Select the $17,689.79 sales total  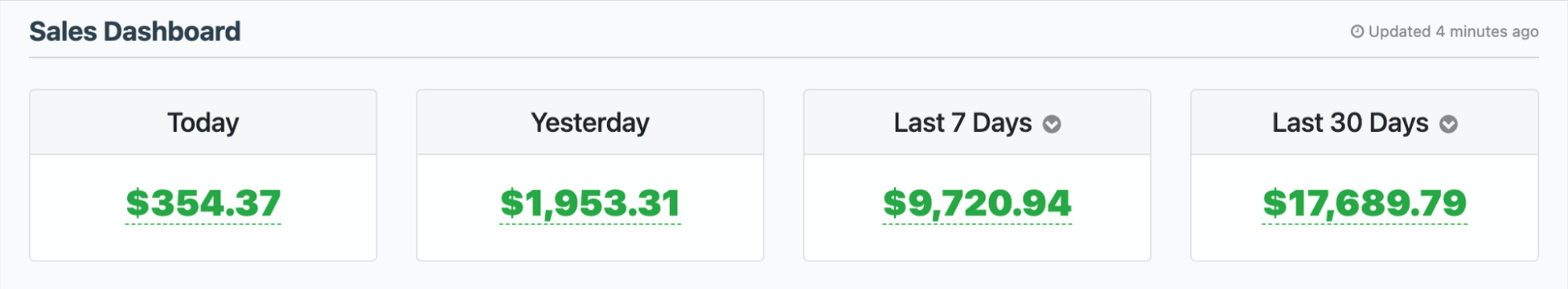pyautogui.click(x=1365, y=203)
